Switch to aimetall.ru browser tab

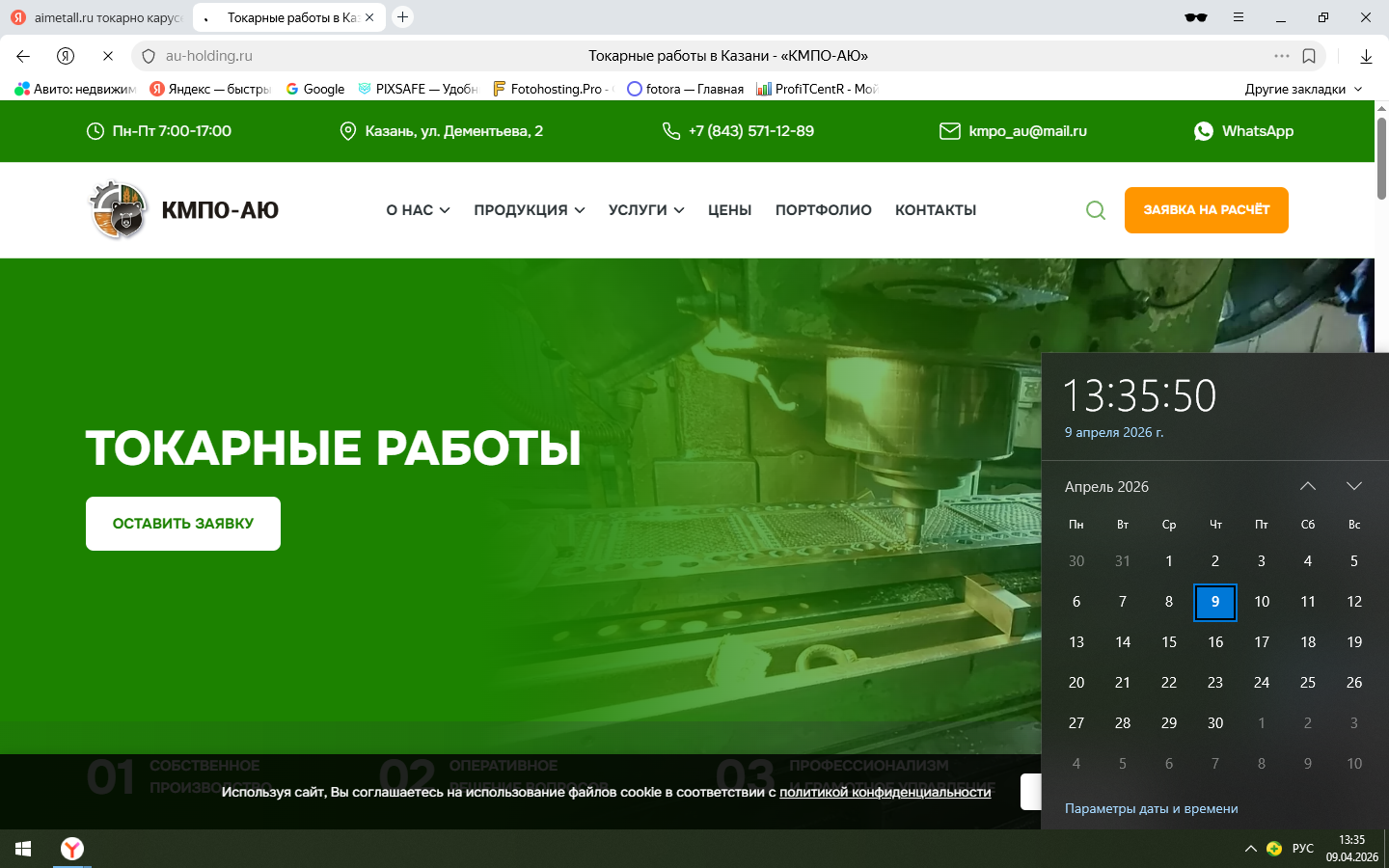[x=96, y=17]
